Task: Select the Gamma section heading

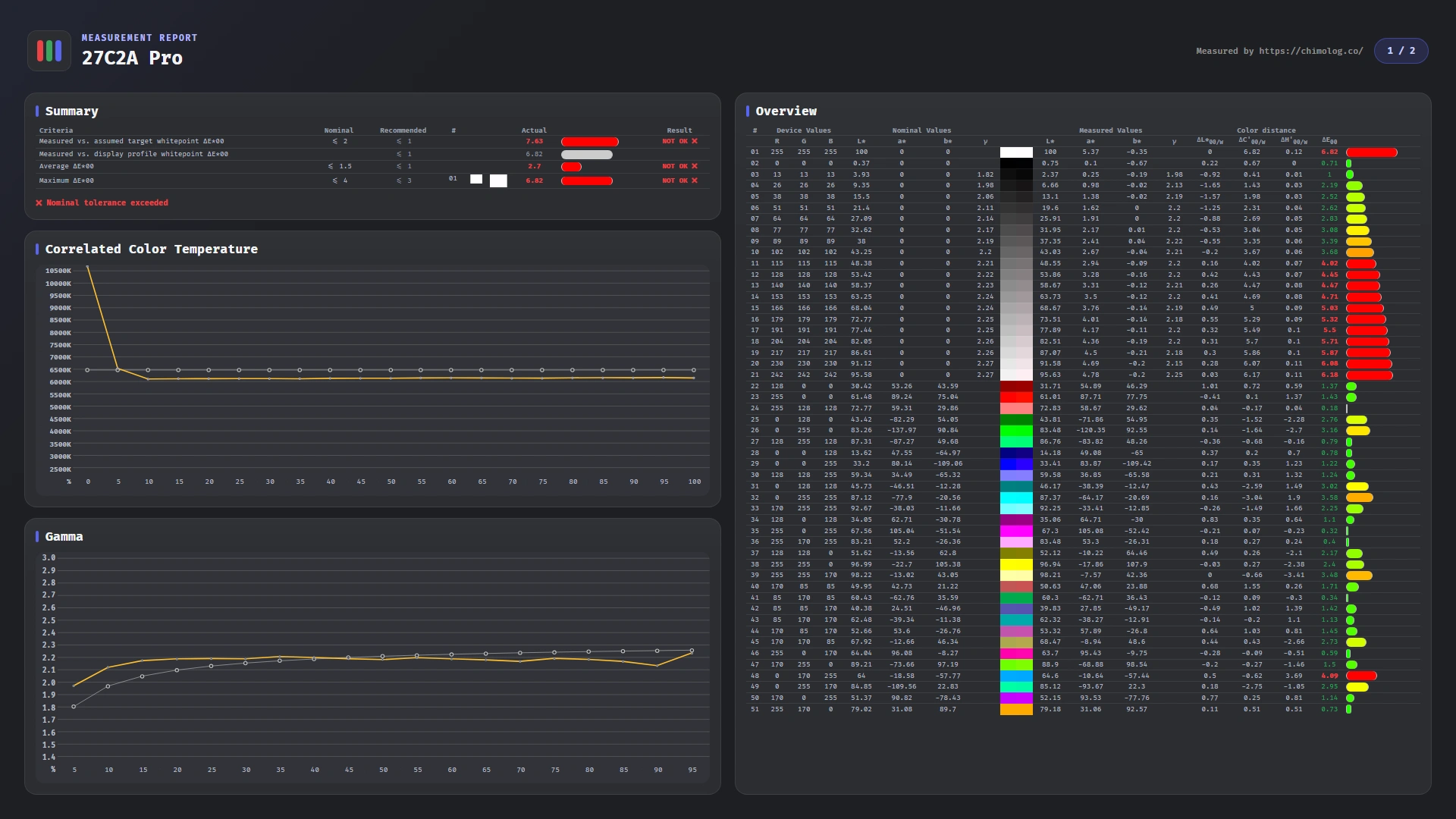Action: click(64, 537)
